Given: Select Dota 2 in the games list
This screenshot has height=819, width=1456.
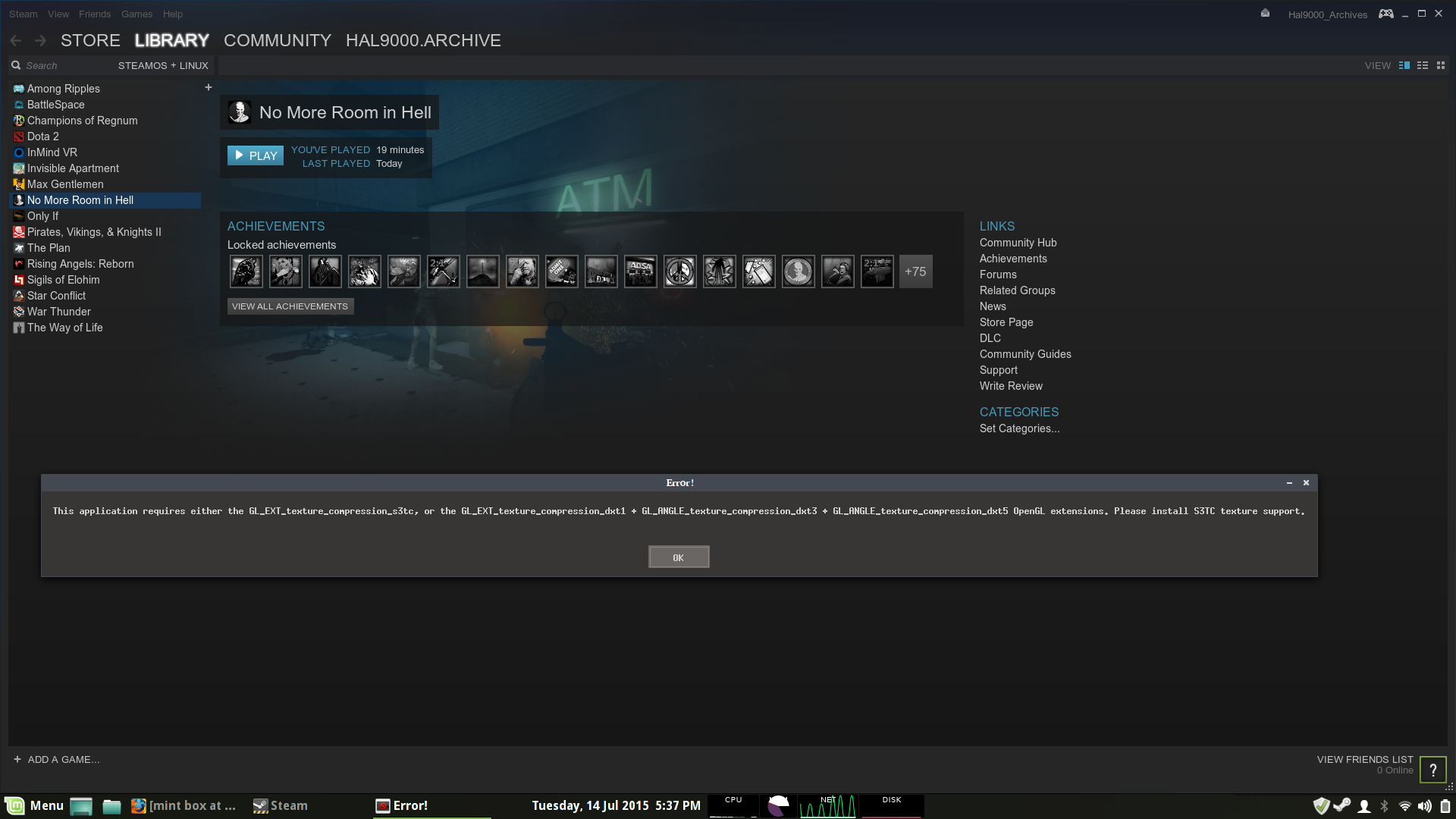Looking at the screenshot, I should click(x=42, y=136).
